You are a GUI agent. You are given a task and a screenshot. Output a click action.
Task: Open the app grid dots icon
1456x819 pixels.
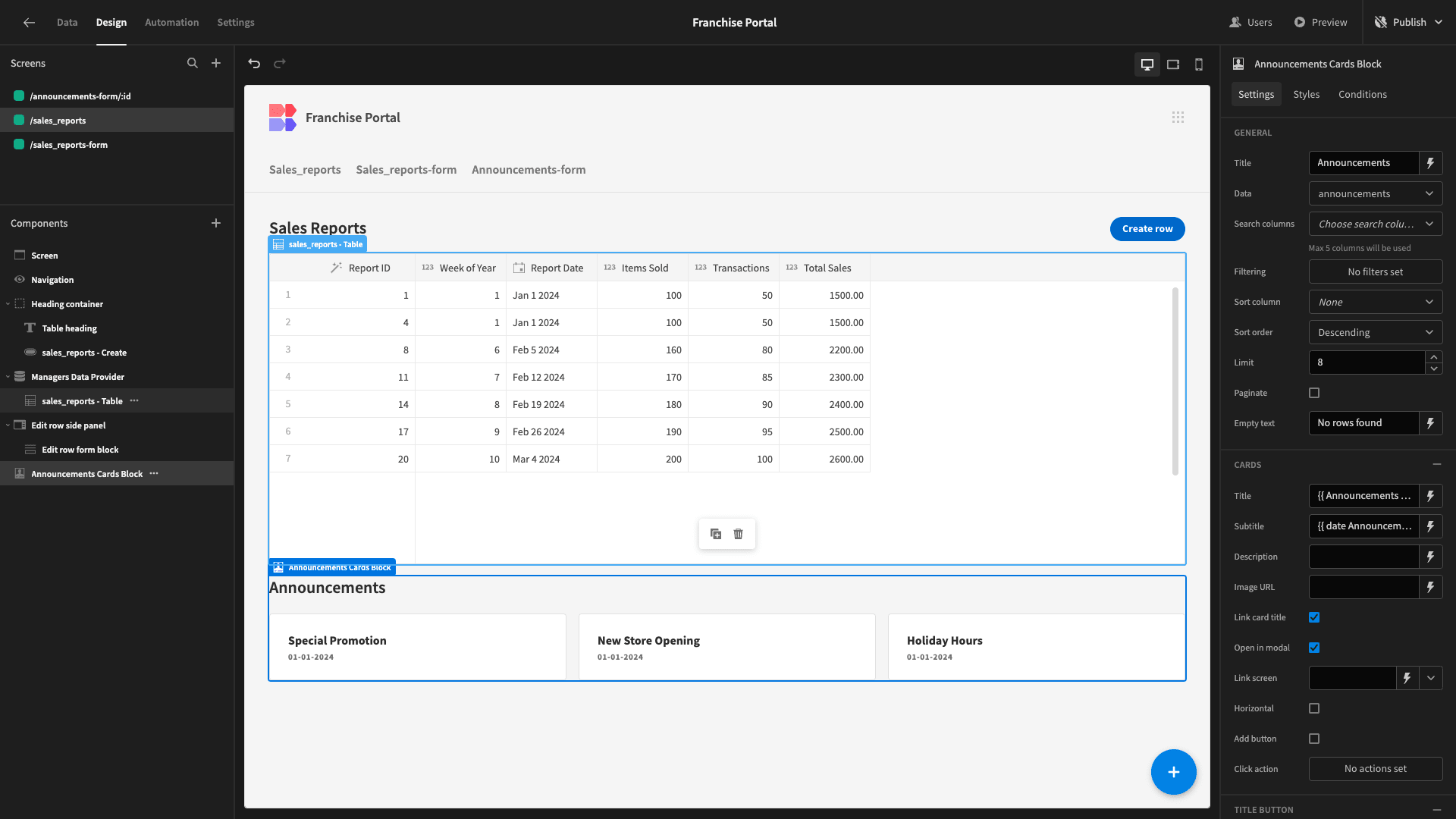coord(1178,118)
